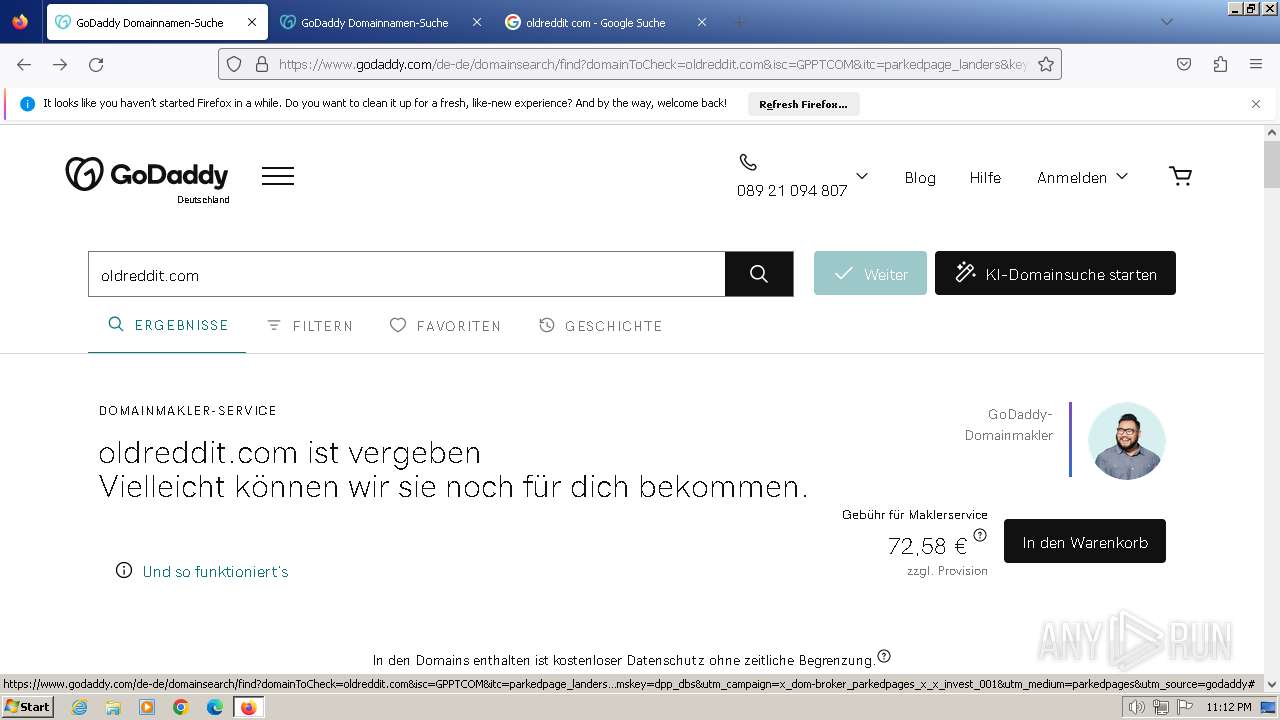Click the oldreddit.com domain search field
This screenshot has height=720, width=1280.
pyautogui.click(x=406, y=274)
